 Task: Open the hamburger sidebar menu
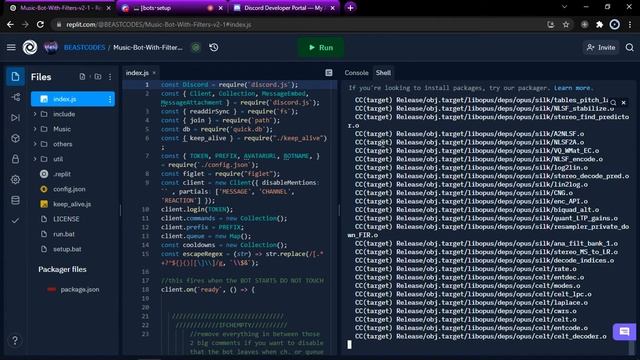click(x=11, y=47)
